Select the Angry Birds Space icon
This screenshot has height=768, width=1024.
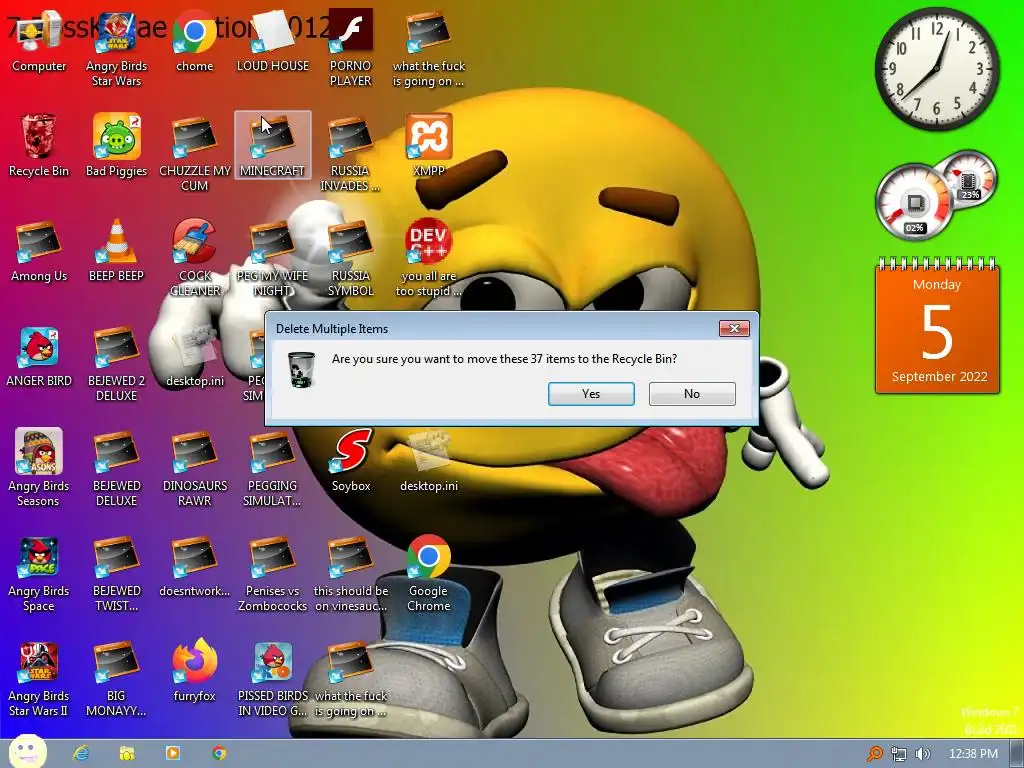point(39,574)
